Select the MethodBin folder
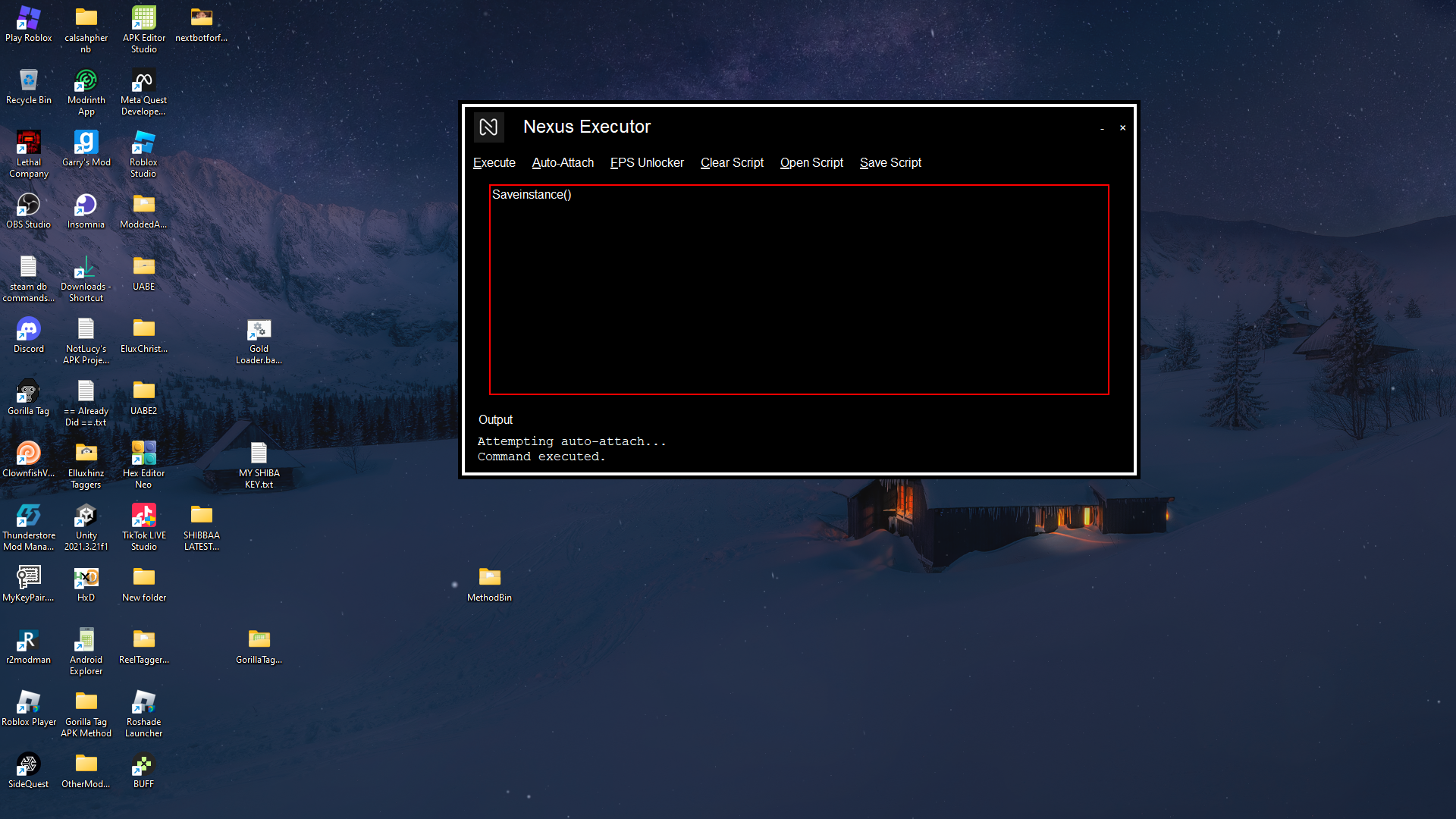The image size is (1456, 819). (489, 579)
